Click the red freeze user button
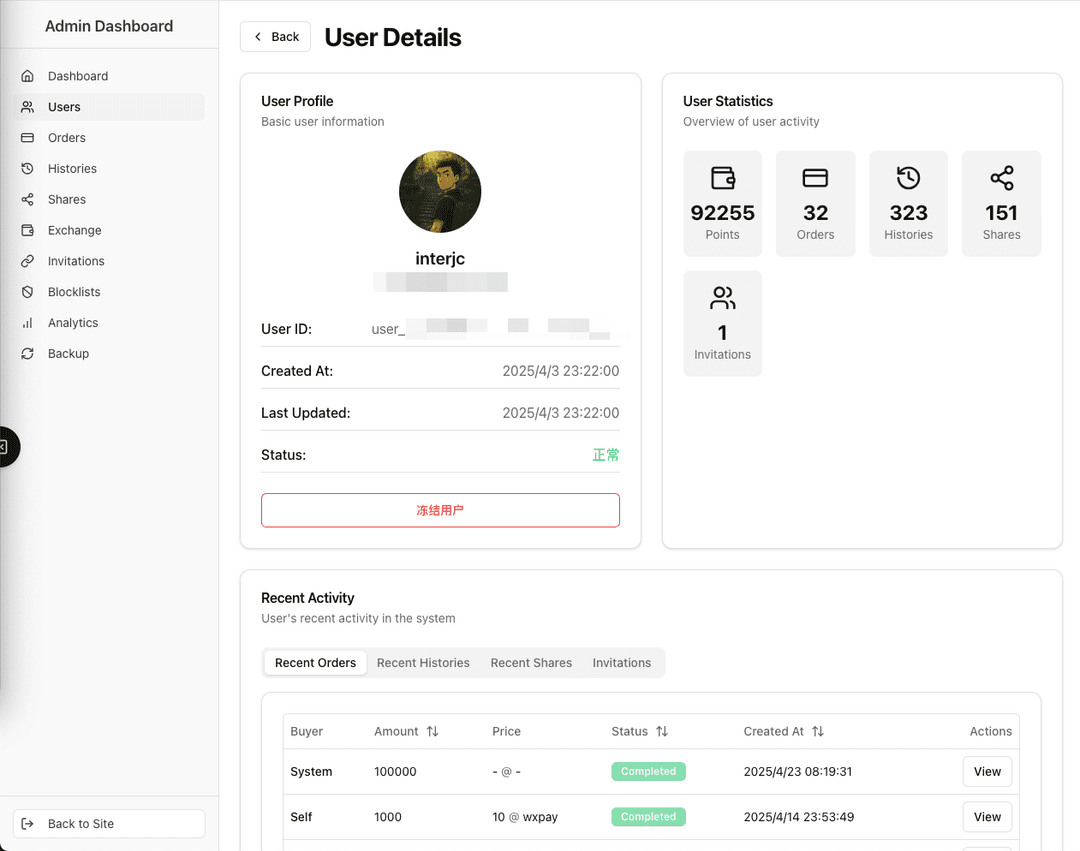This screenshot has width=1080, height=851. [x=440, y=510]
